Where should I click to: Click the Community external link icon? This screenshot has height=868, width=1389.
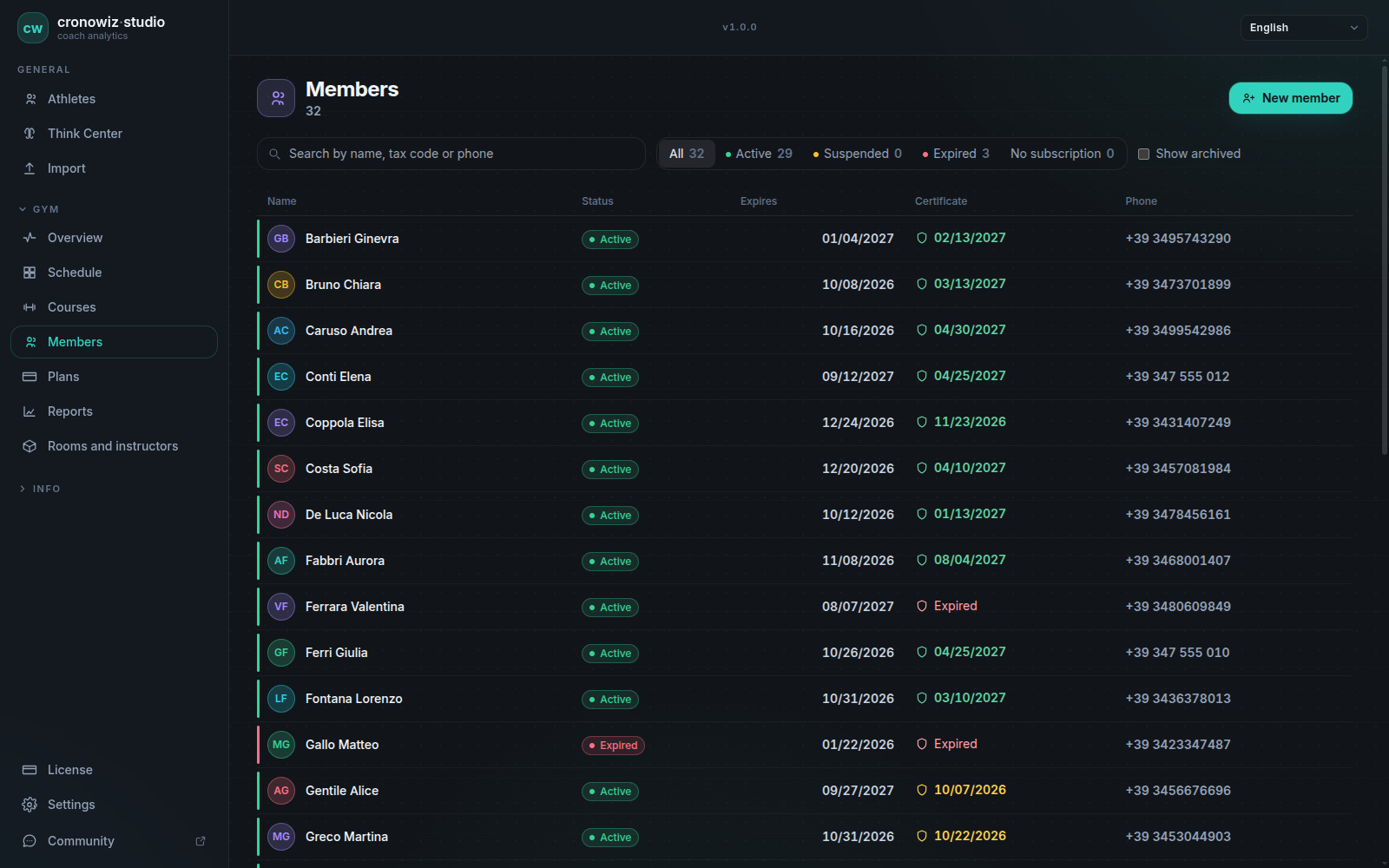(x=201, y=841)
